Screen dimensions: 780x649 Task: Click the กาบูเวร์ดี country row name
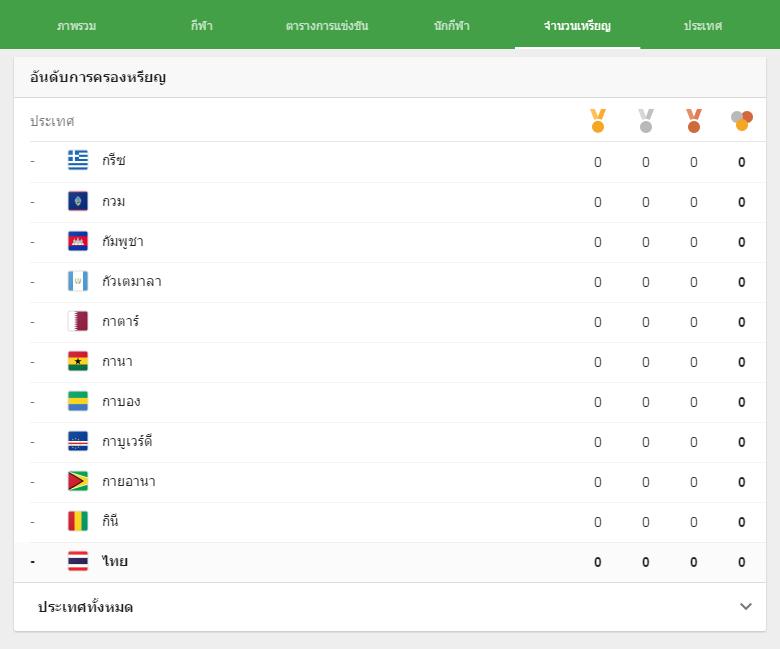pyautogui.click(x=127, y=441)
